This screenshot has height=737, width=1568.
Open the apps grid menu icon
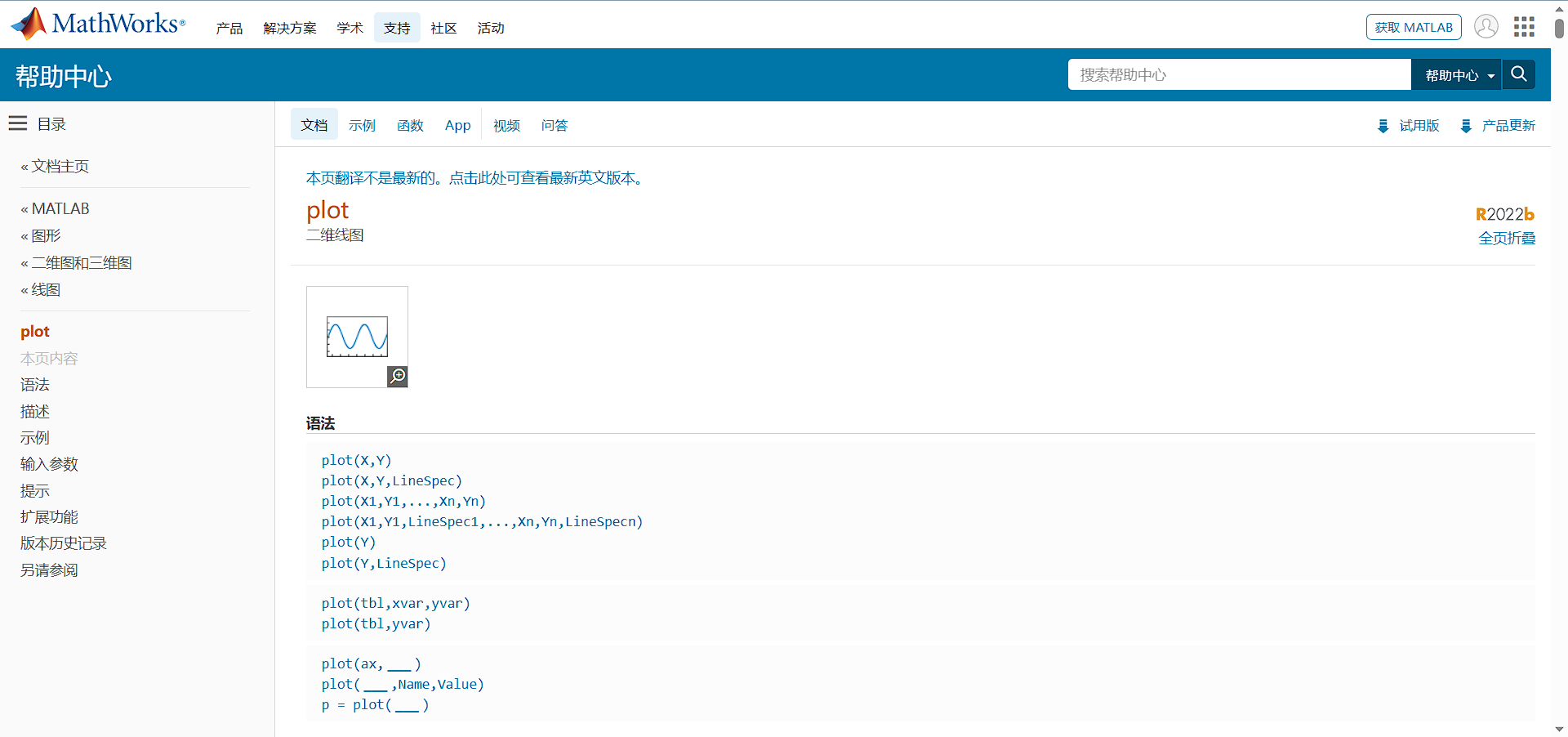[1524, 27]
